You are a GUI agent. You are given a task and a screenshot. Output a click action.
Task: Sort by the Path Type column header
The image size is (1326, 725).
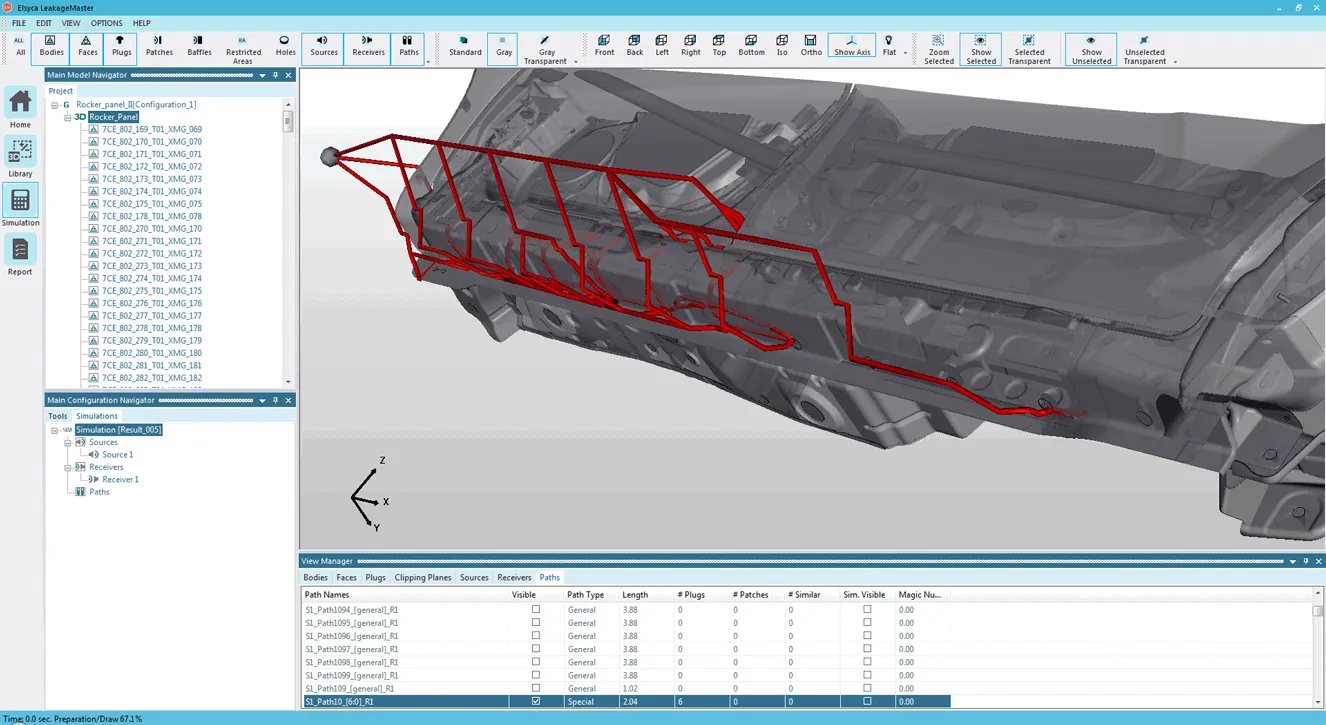(x=590, y=594)
